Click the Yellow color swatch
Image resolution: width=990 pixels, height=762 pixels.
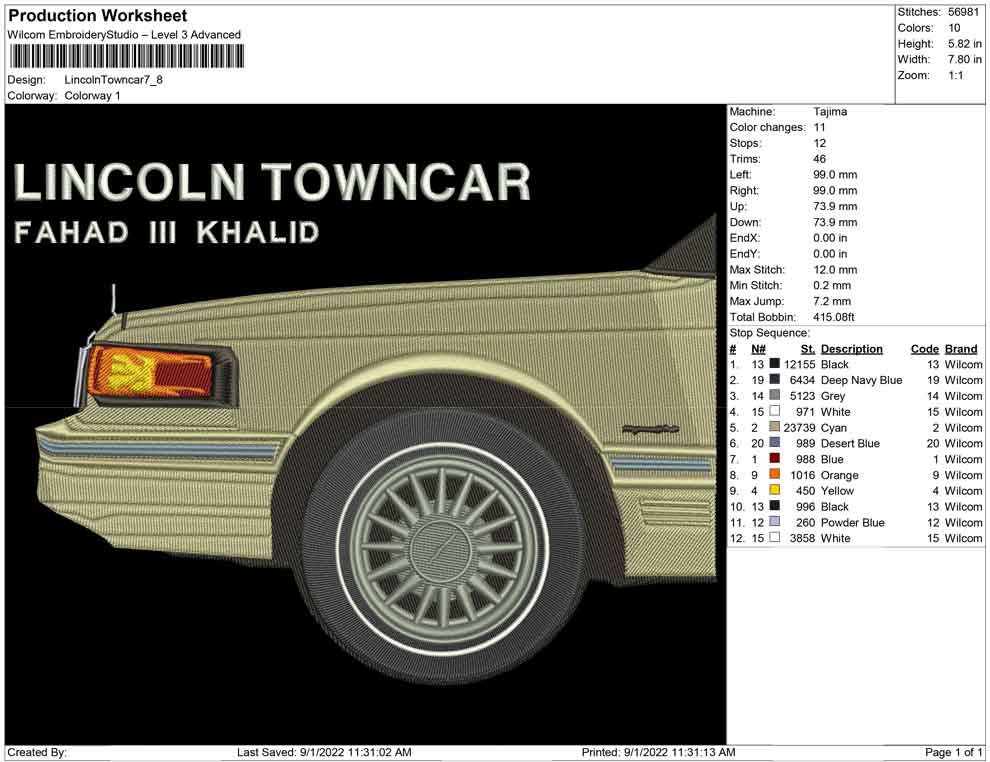(x=775, y=490)
